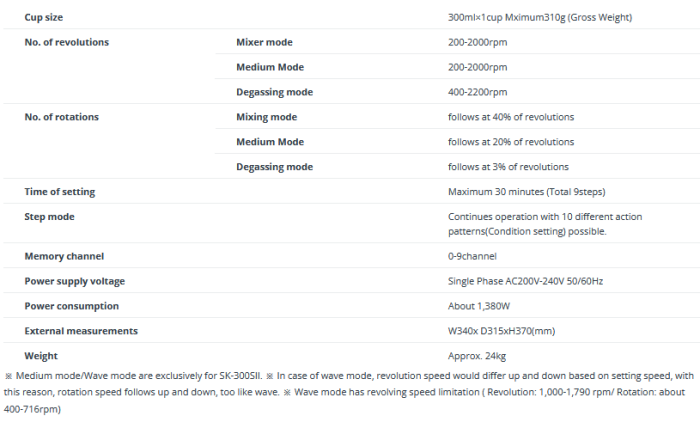Select the Maximum 30 minutes value
The width and height of the screenshot is (700, 428).
[x=527, y=191]
